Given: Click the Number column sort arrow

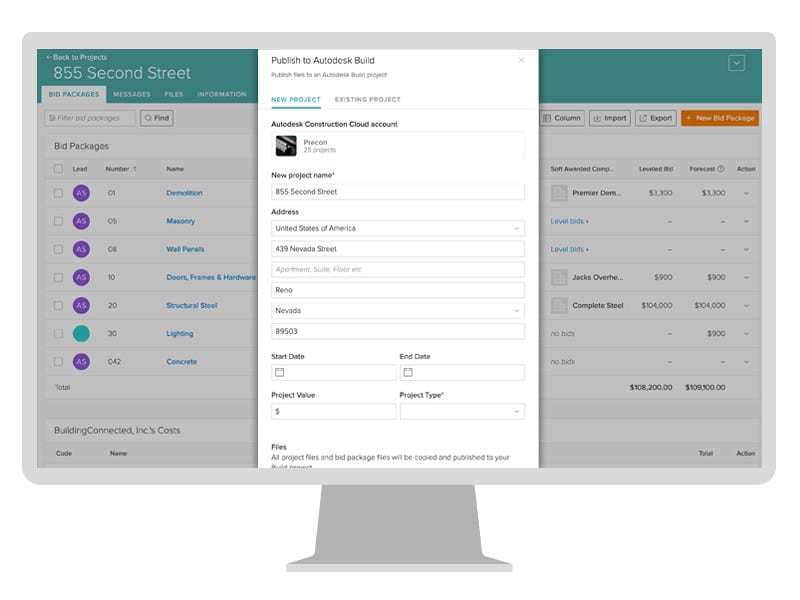Looking at the screenshot, I should 135,169.
